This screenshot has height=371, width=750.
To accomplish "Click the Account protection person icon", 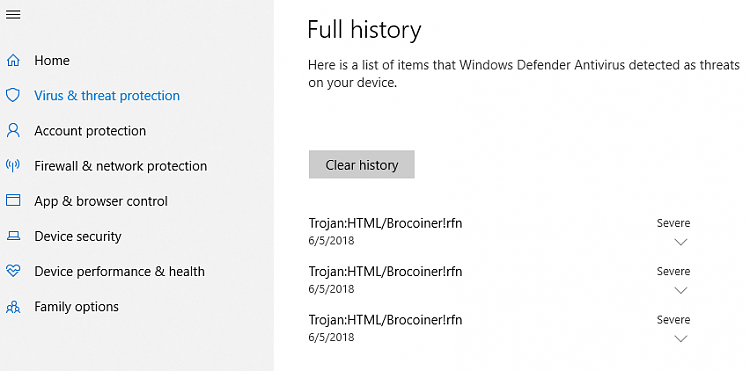I will [13, 131].
